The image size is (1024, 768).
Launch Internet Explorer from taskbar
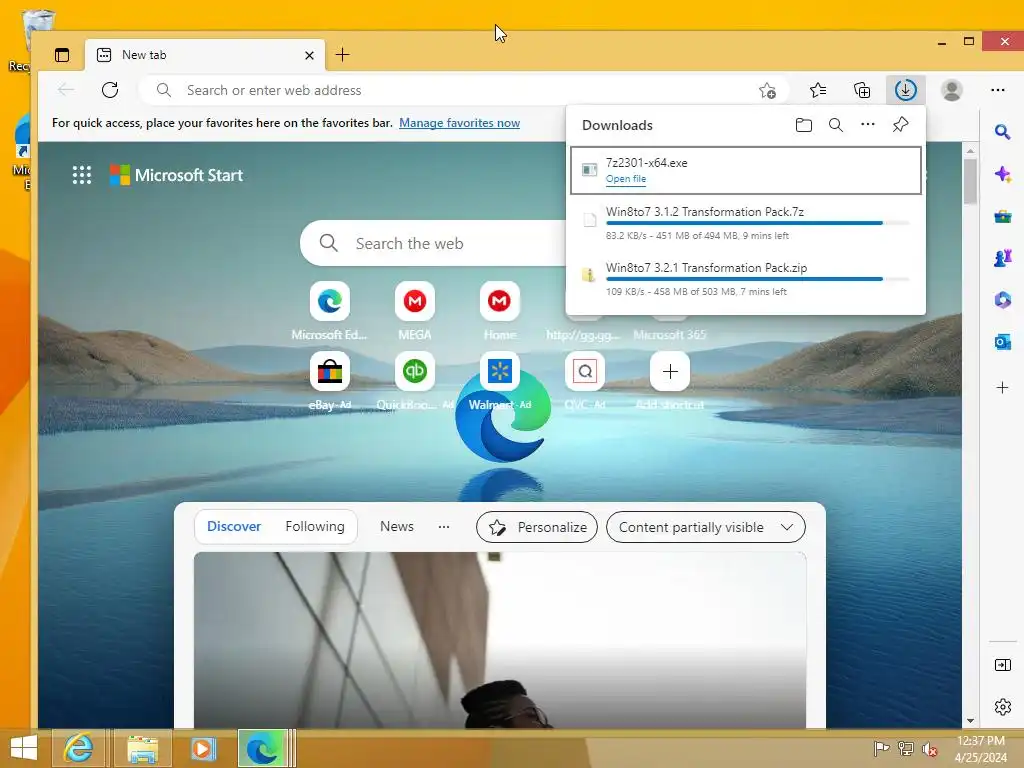pos(78,748)
